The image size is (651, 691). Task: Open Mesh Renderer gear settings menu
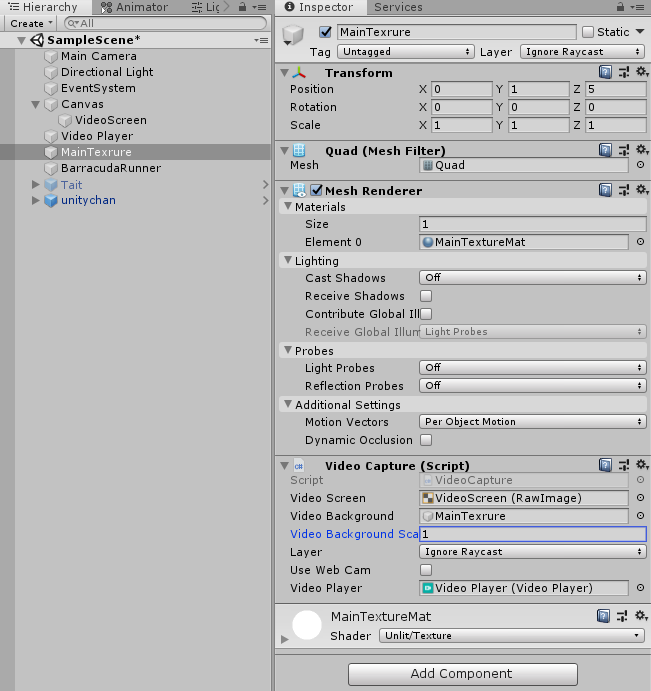(642, 190)
